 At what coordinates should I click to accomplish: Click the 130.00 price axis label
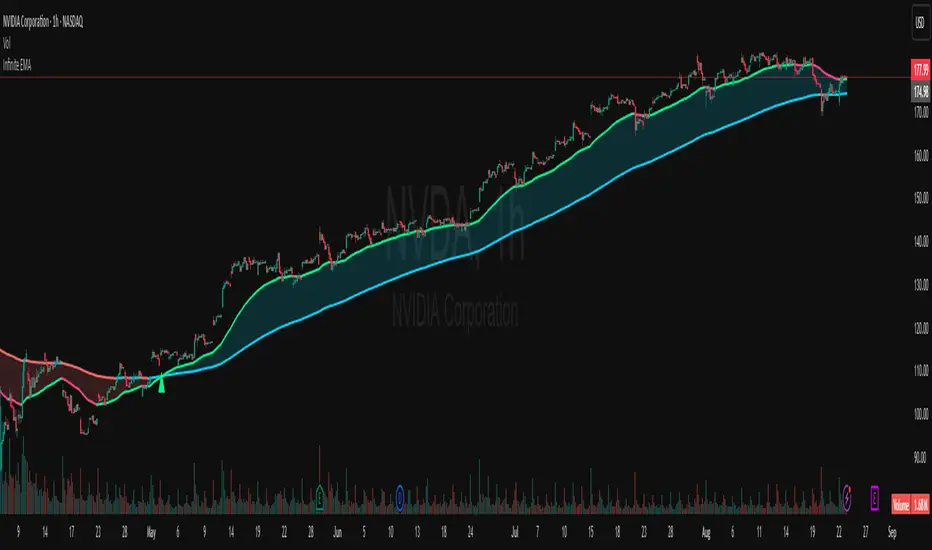point(921,284)
